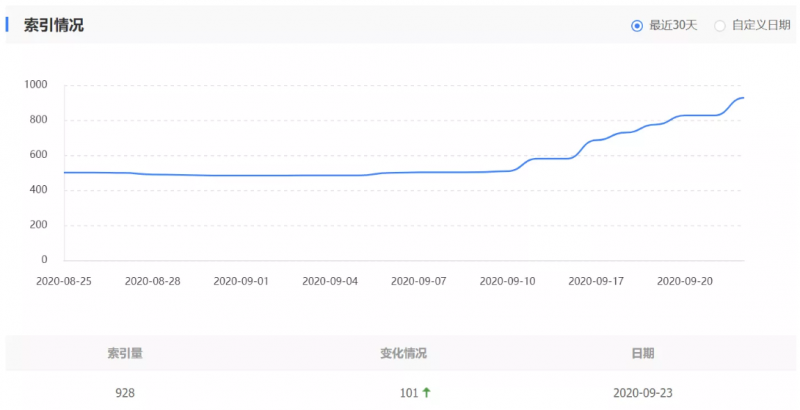Click y-axis label 600
800x410 pixels.
click(x=38, y=155)
